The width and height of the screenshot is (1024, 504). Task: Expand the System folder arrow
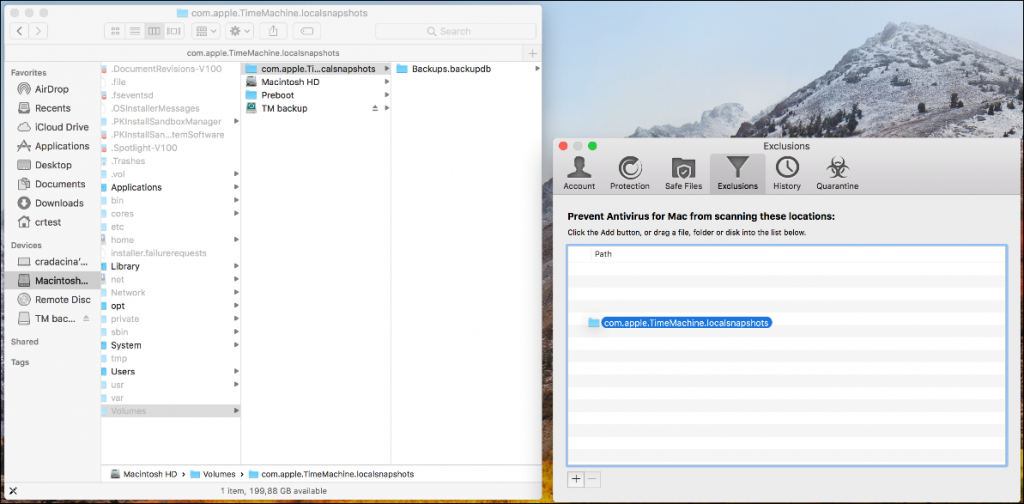pos(236,345)
